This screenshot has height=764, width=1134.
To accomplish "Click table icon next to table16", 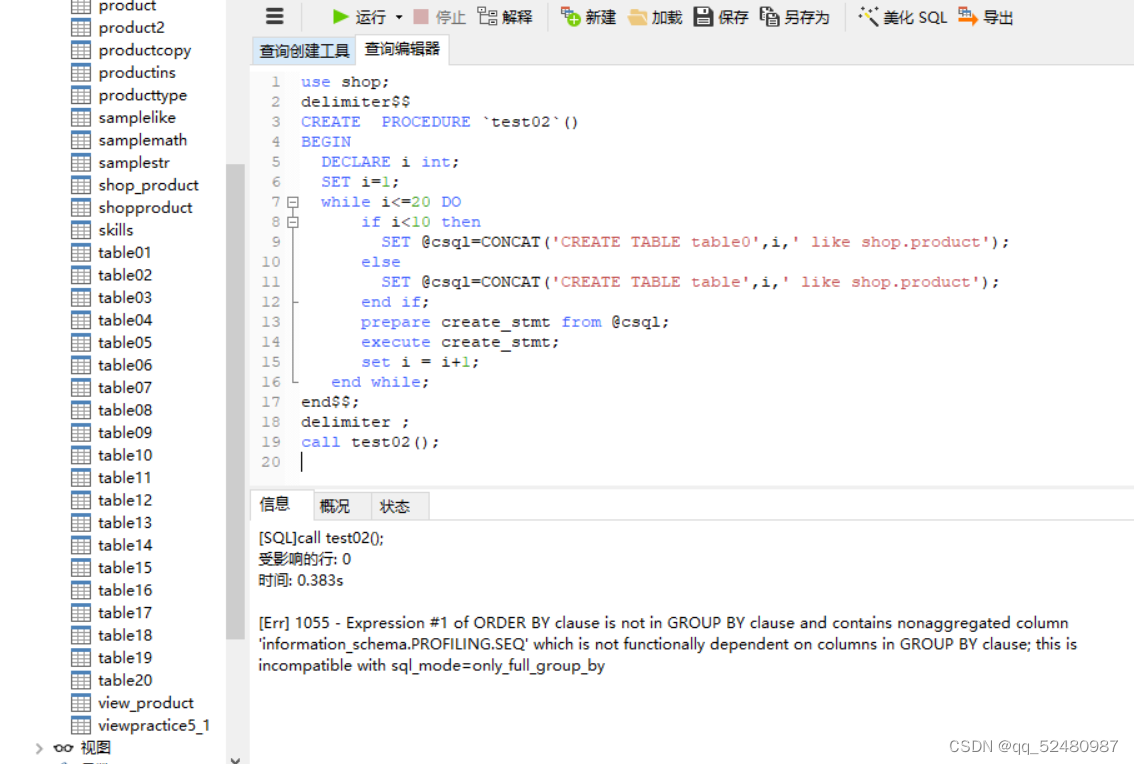I will pos(81,590).
